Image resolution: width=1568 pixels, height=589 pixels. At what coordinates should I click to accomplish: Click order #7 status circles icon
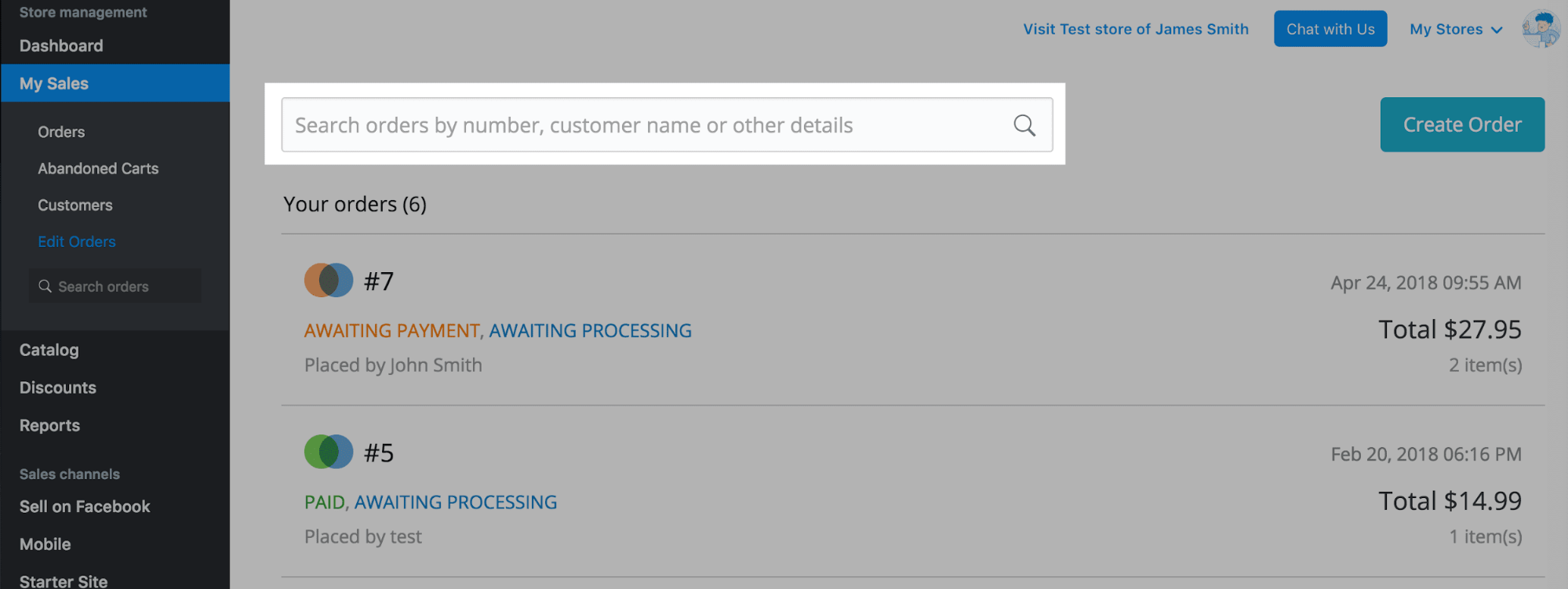[329, 280]
